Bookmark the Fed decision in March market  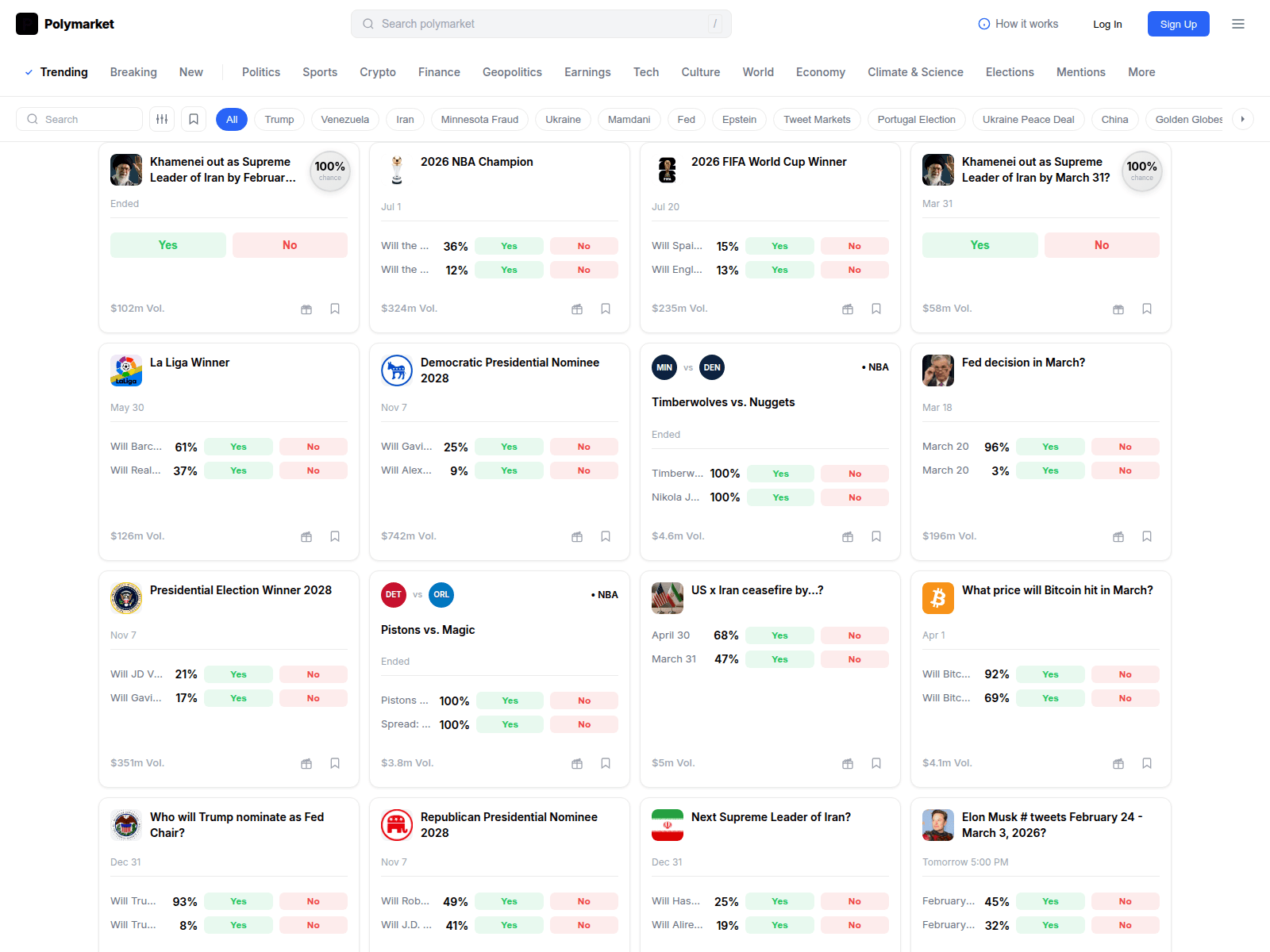1147,536
